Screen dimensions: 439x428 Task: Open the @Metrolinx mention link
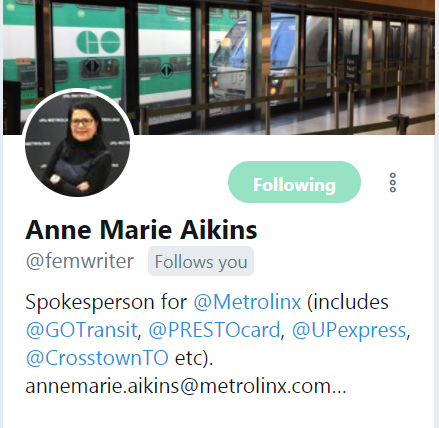[x=247, y=302]
